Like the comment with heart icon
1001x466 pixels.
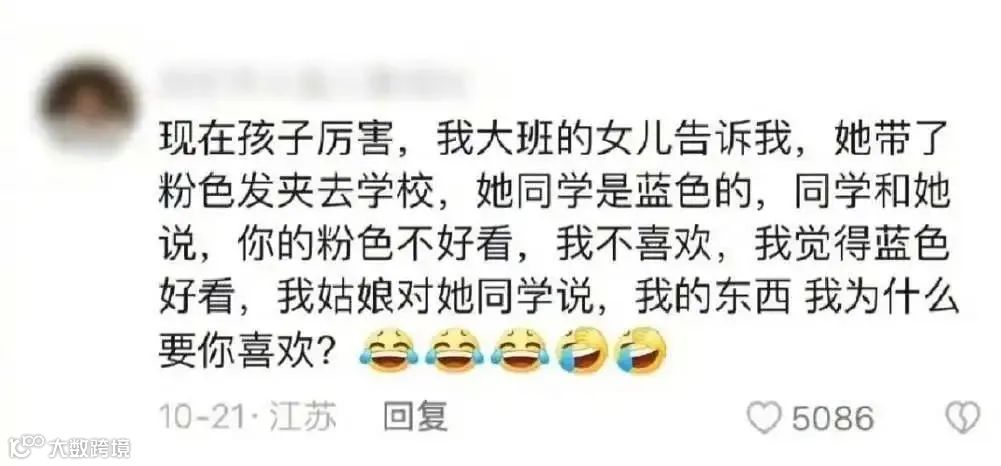(764, 419)
